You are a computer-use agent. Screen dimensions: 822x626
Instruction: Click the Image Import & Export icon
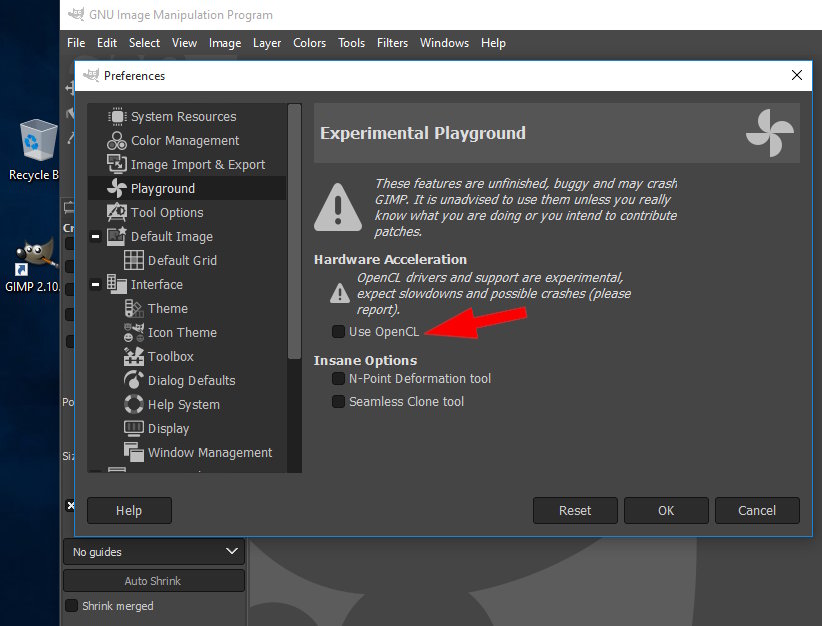coord(117,164)
